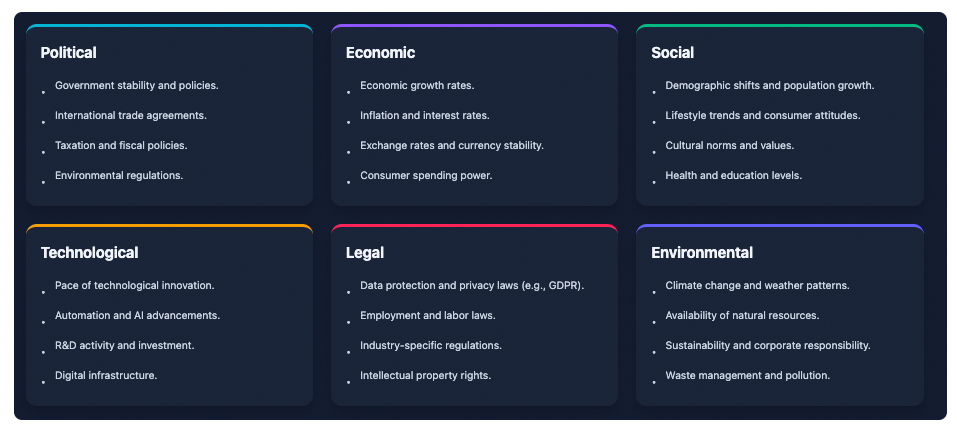957x432 pixels.
Task: Click "Demographic shifts and population growth" item
Action: click(x=770, y=86)
